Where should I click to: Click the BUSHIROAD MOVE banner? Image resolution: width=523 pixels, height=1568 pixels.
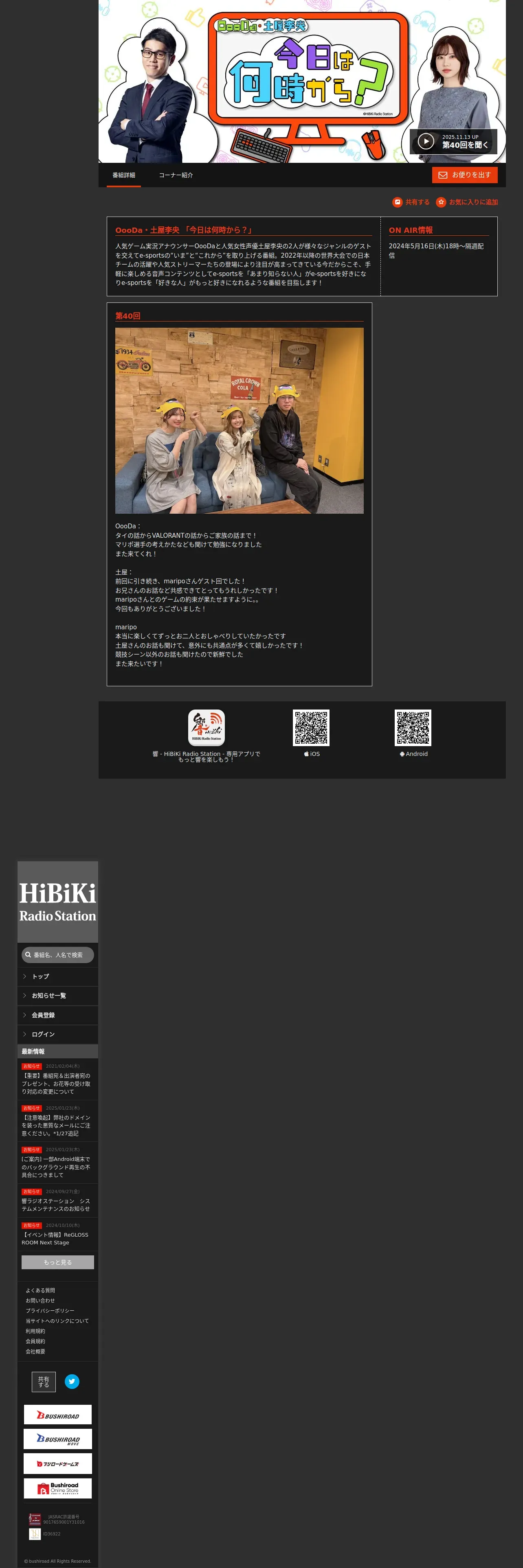pyautogui.click(x=58, y=1439)
